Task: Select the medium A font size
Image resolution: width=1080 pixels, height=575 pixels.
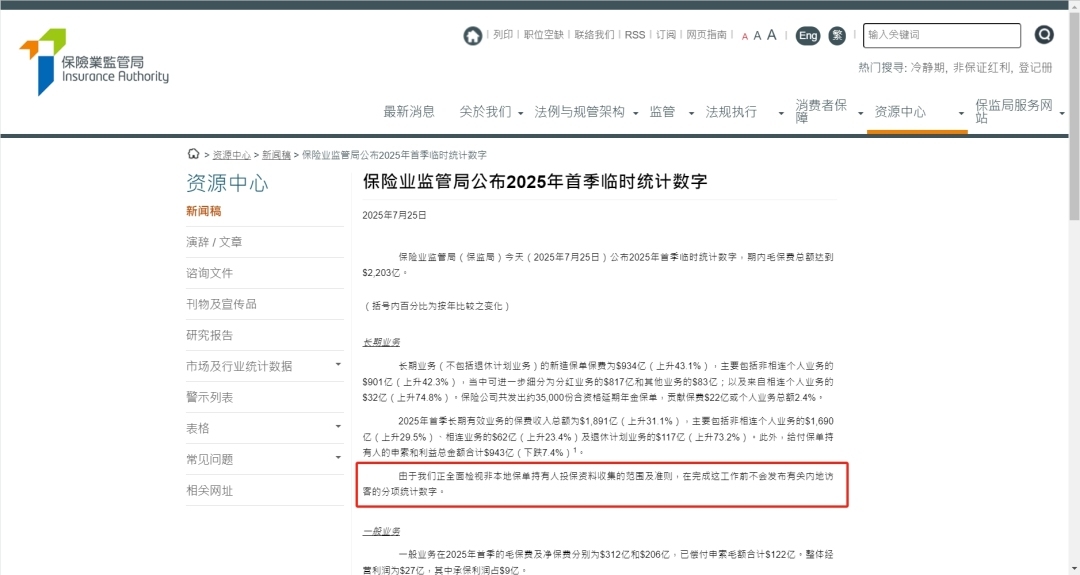Action: click(757, 36)
